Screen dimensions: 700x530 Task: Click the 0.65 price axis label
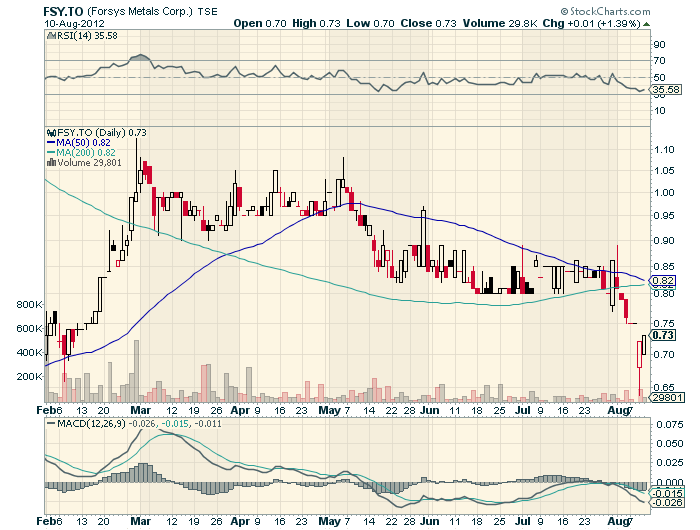[x=664, y=388]
